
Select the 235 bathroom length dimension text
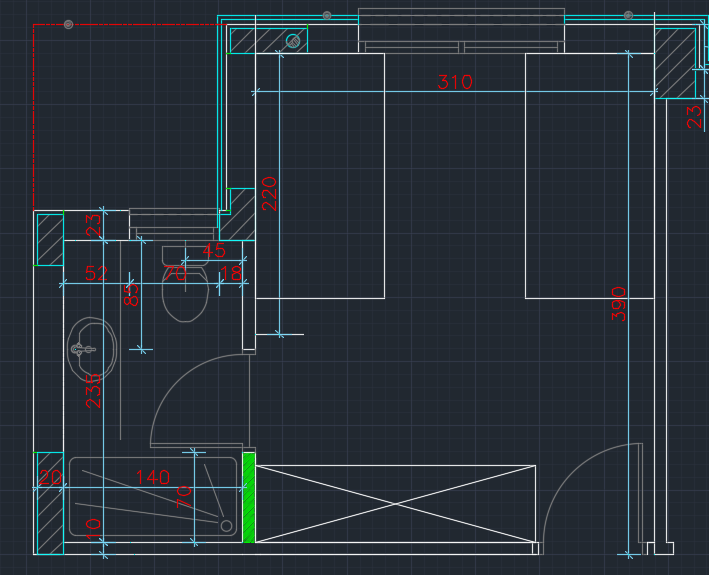tap(93, 391)
